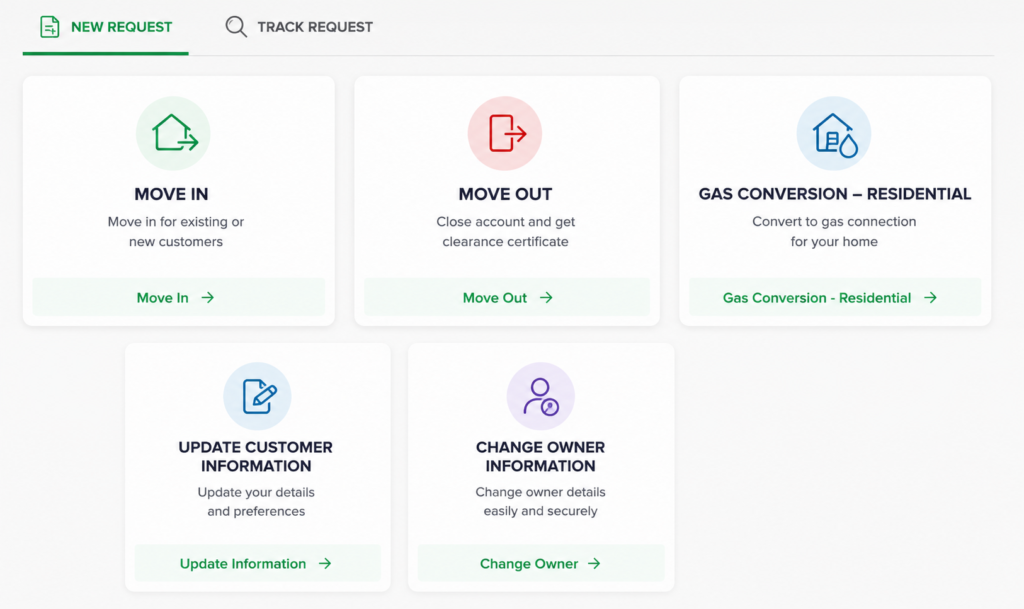Click the New Request document icon
The image size is (1024, 609).
[x=50, y=27]
